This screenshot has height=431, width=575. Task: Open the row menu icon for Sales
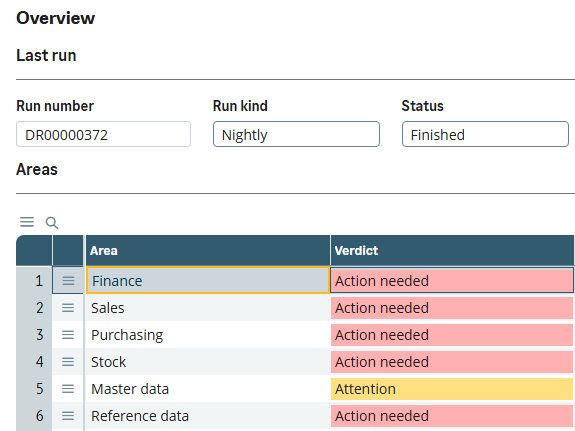(68, 308)
